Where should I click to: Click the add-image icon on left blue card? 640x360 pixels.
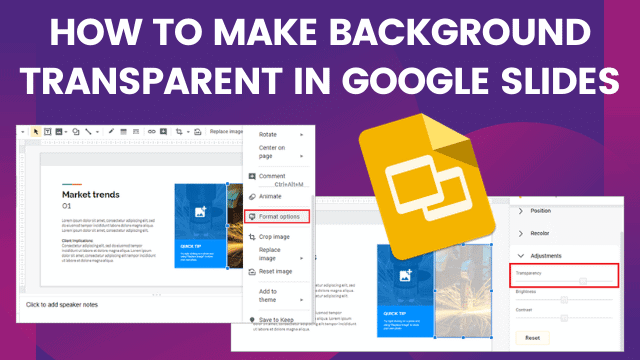point(200,211)
